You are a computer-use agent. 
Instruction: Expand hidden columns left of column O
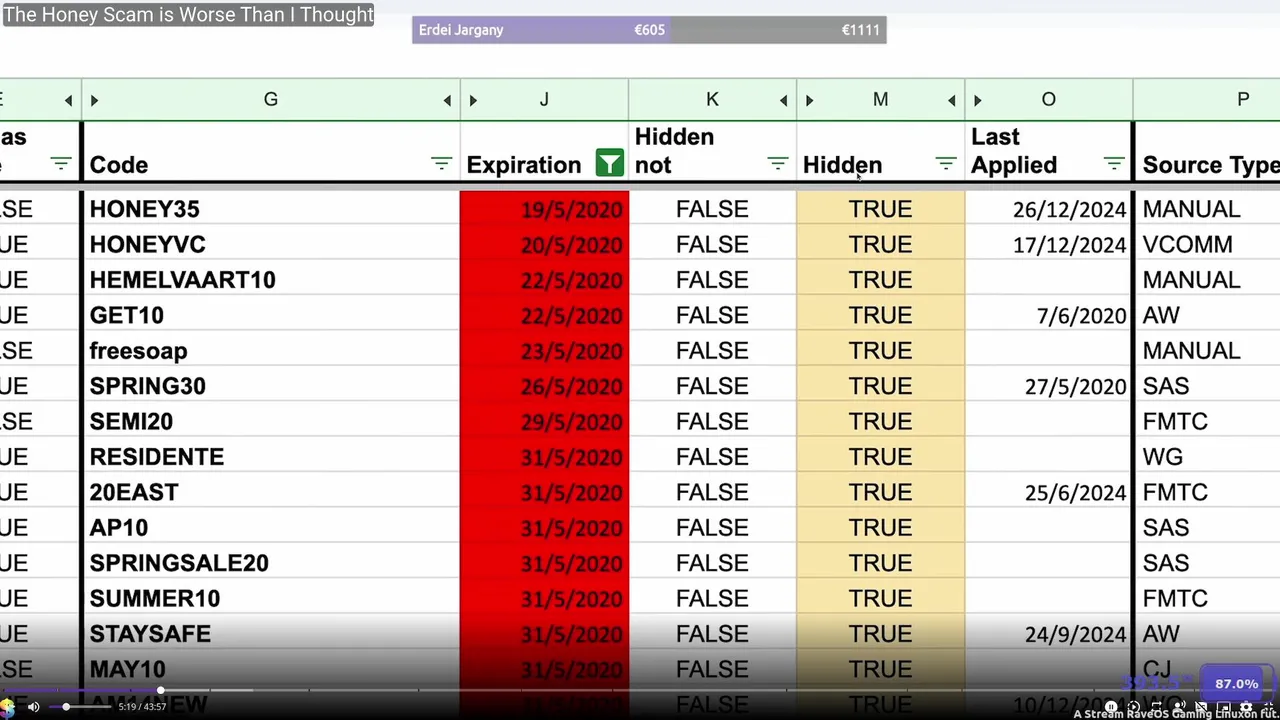click(977, 100)
